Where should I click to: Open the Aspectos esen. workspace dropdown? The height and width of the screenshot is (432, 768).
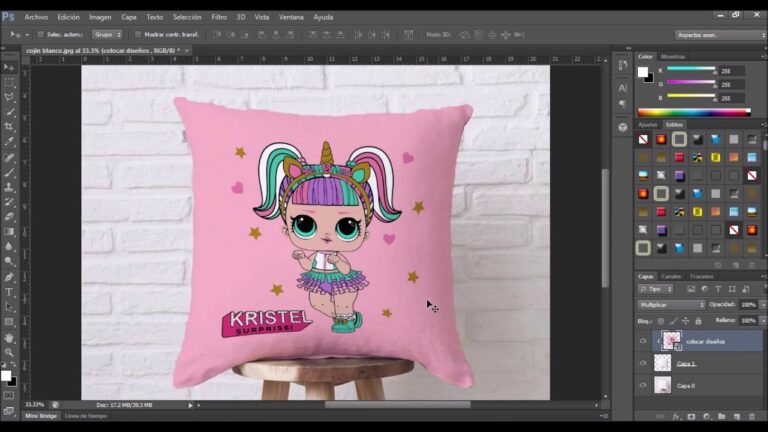[x=720, y=35]
